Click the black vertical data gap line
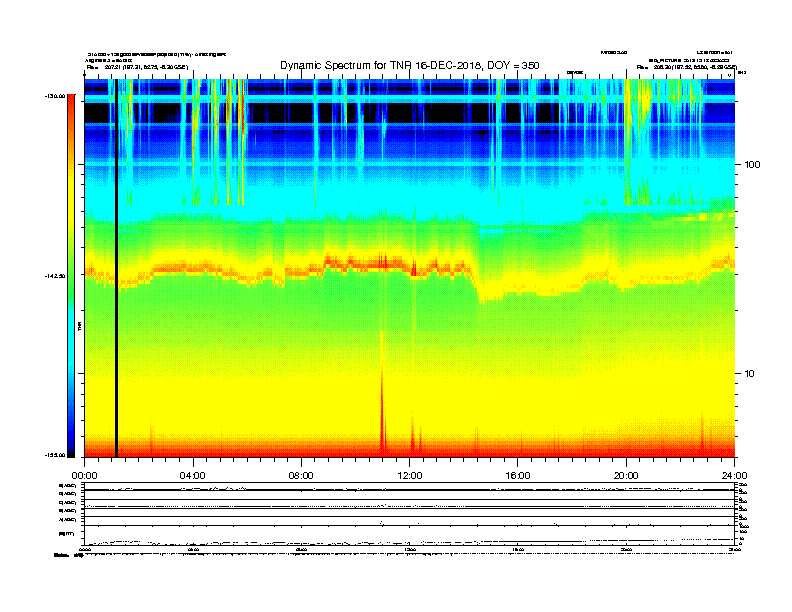This screenshot has width=792, height=612. [x=116, y=268]
